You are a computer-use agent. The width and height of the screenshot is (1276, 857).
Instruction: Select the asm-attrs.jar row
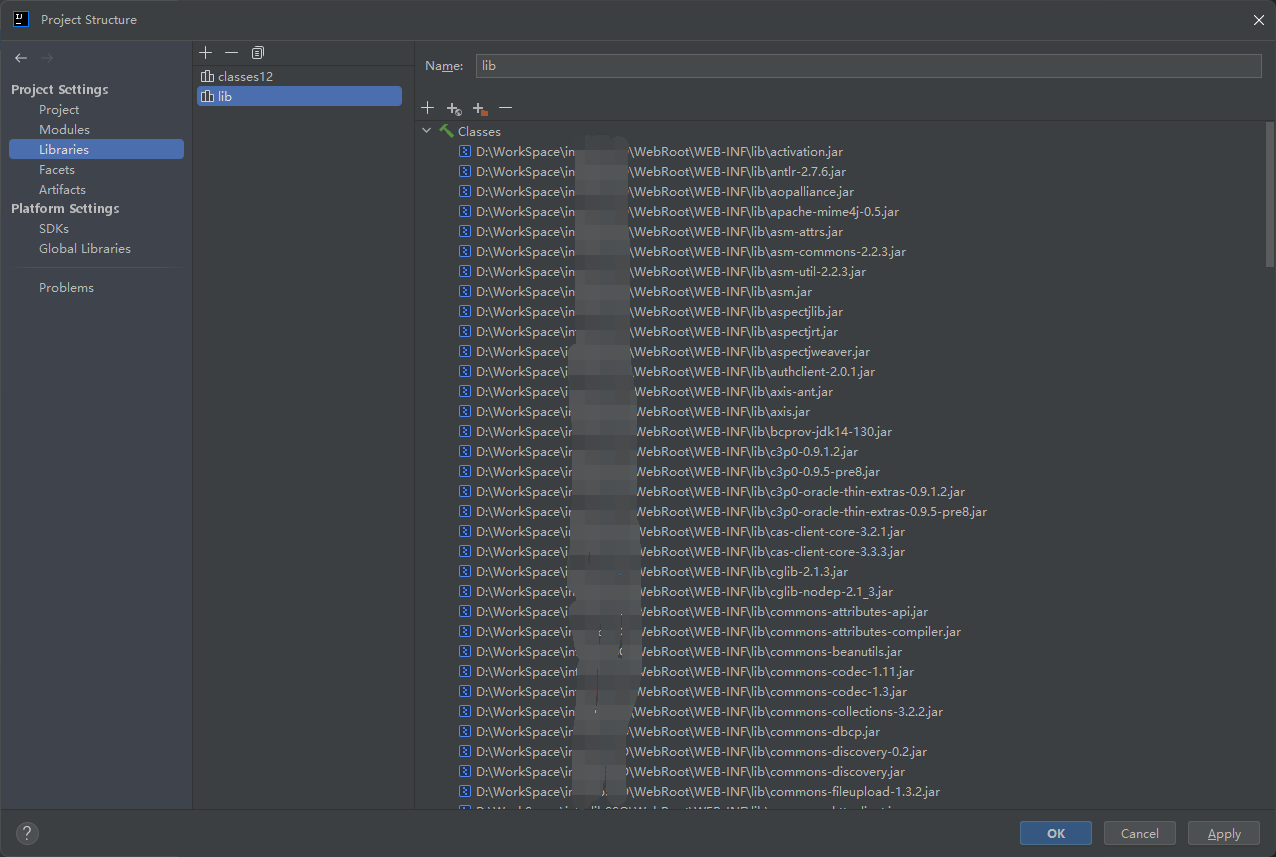[x=651, y=231]
